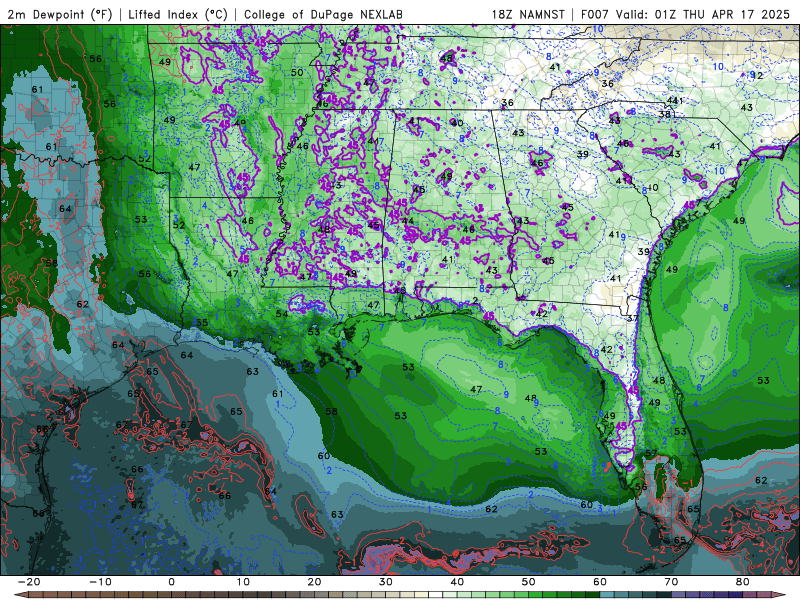Click the '54' dewpoint value in Louisiana
The image size is (800, 600).
[x=282, y=313]
